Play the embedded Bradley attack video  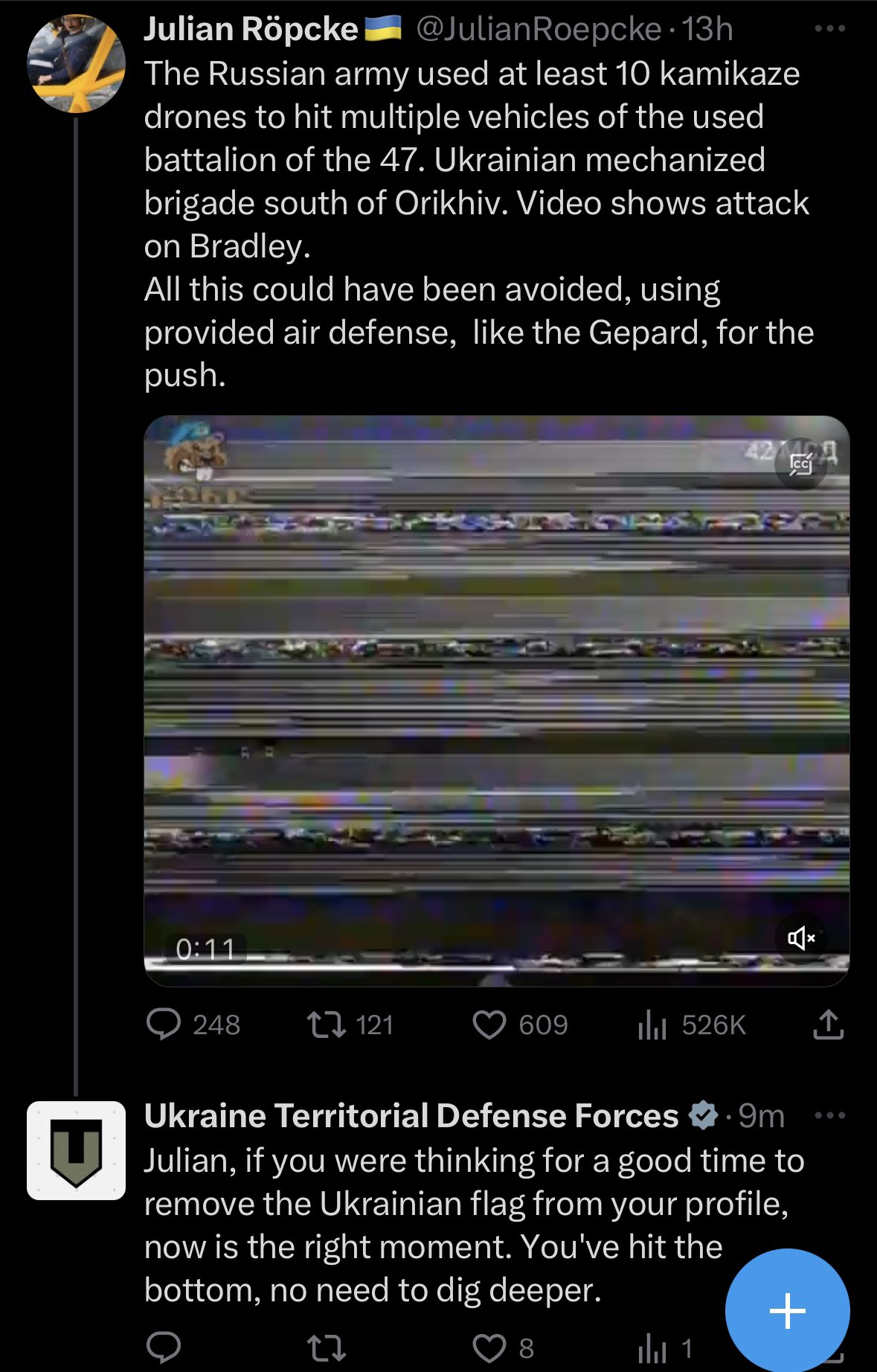tap(496, 701)
